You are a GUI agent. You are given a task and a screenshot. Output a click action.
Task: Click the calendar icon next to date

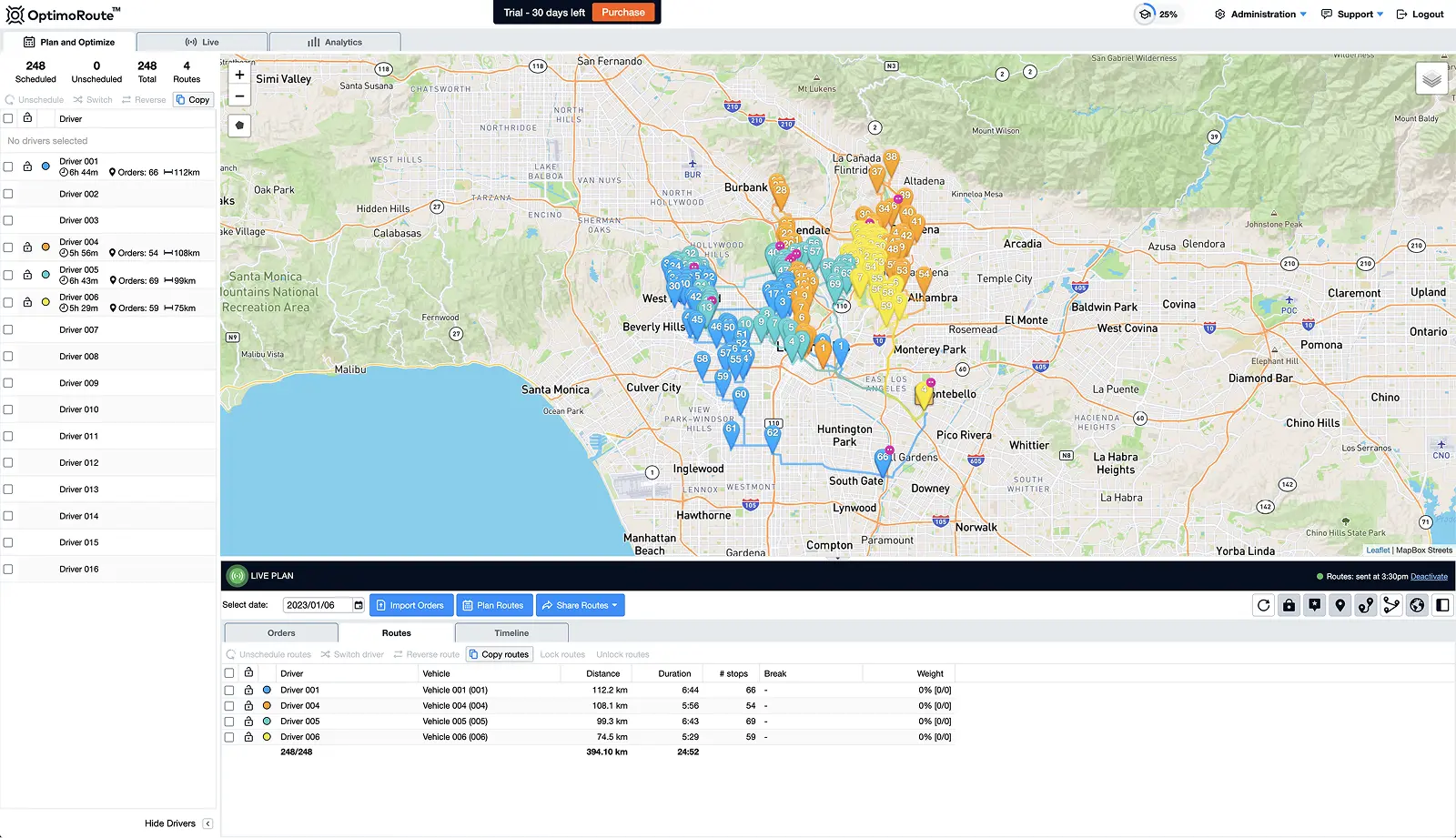point(359,605)
